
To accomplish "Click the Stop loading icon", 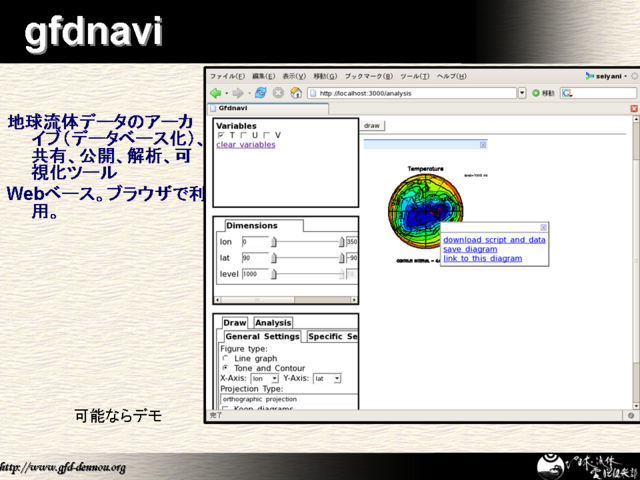I will [278, 93].
